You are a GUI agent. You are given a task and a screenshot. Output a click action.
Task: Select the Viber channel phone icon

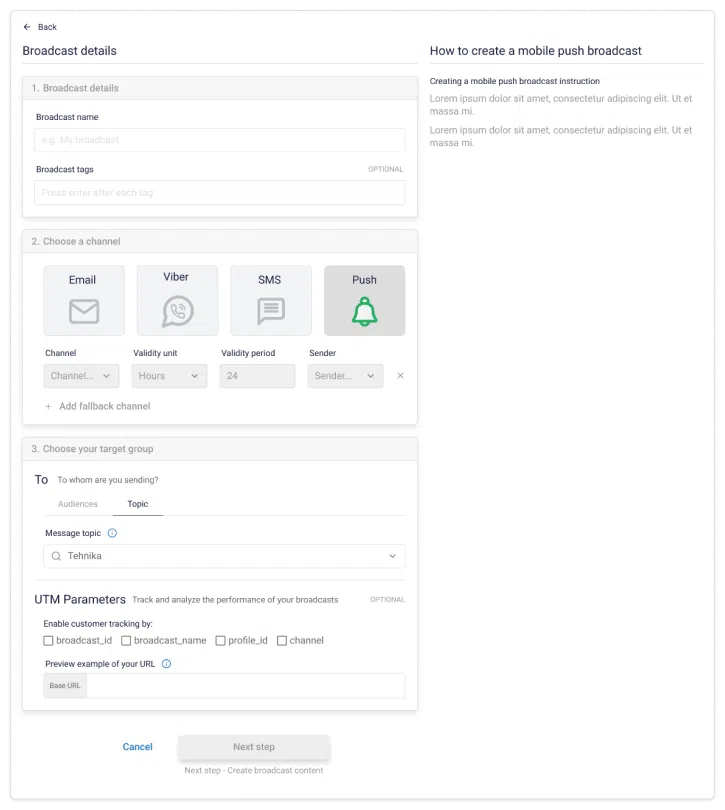[x=177, y=311]
